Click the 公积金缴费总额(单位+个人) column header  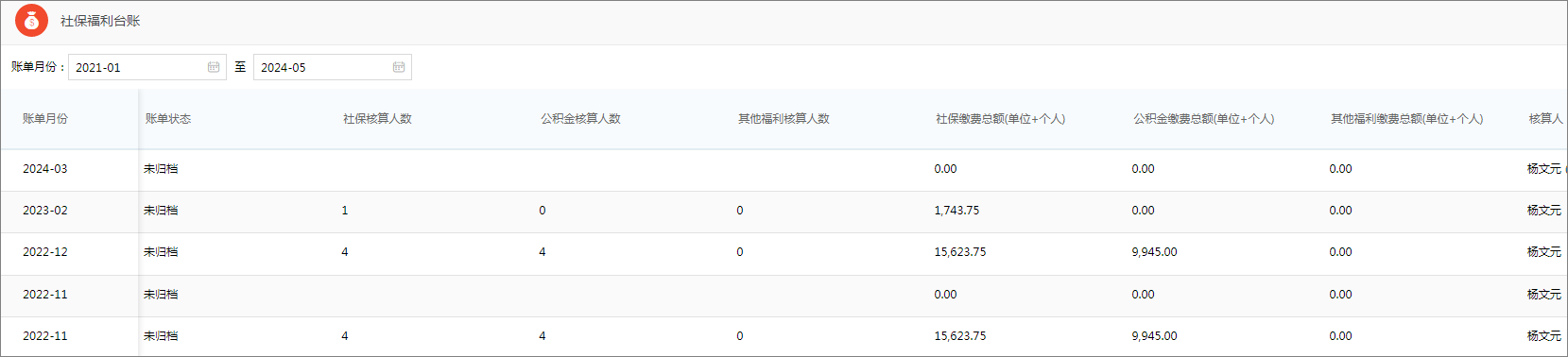point(1203,119)
